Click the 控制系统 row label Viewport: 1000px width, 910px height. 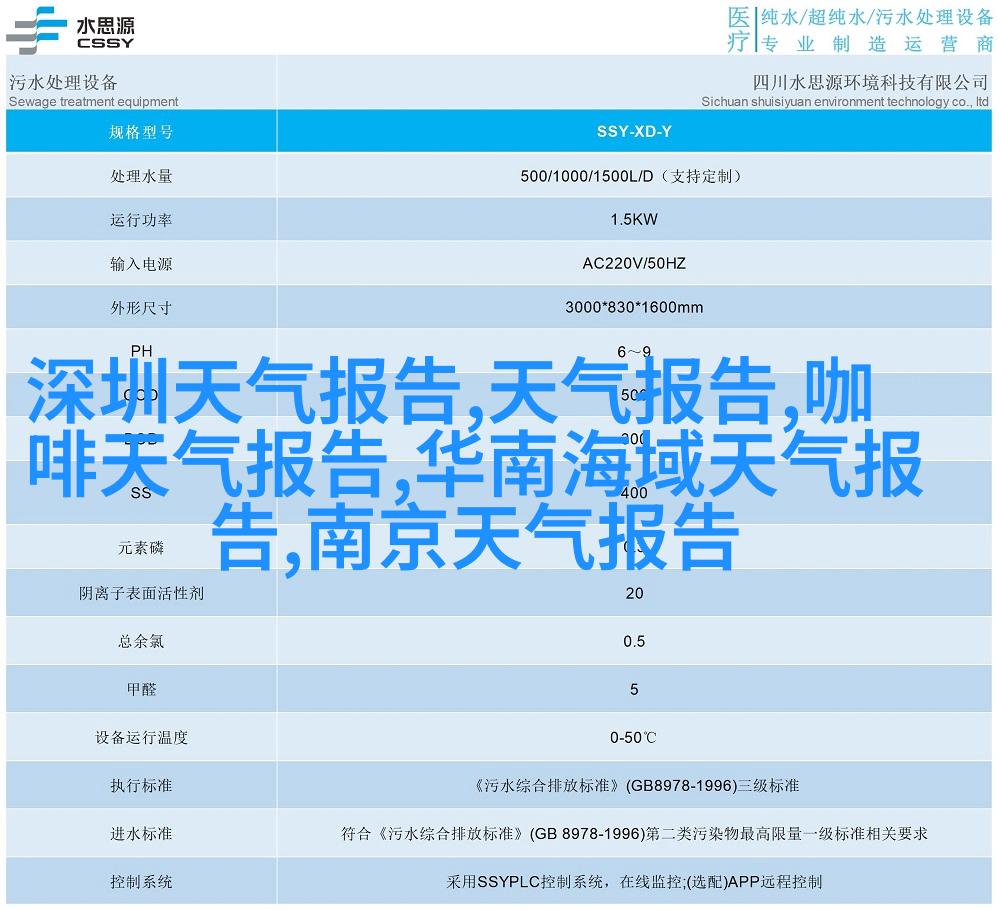(x=141, y=882)
